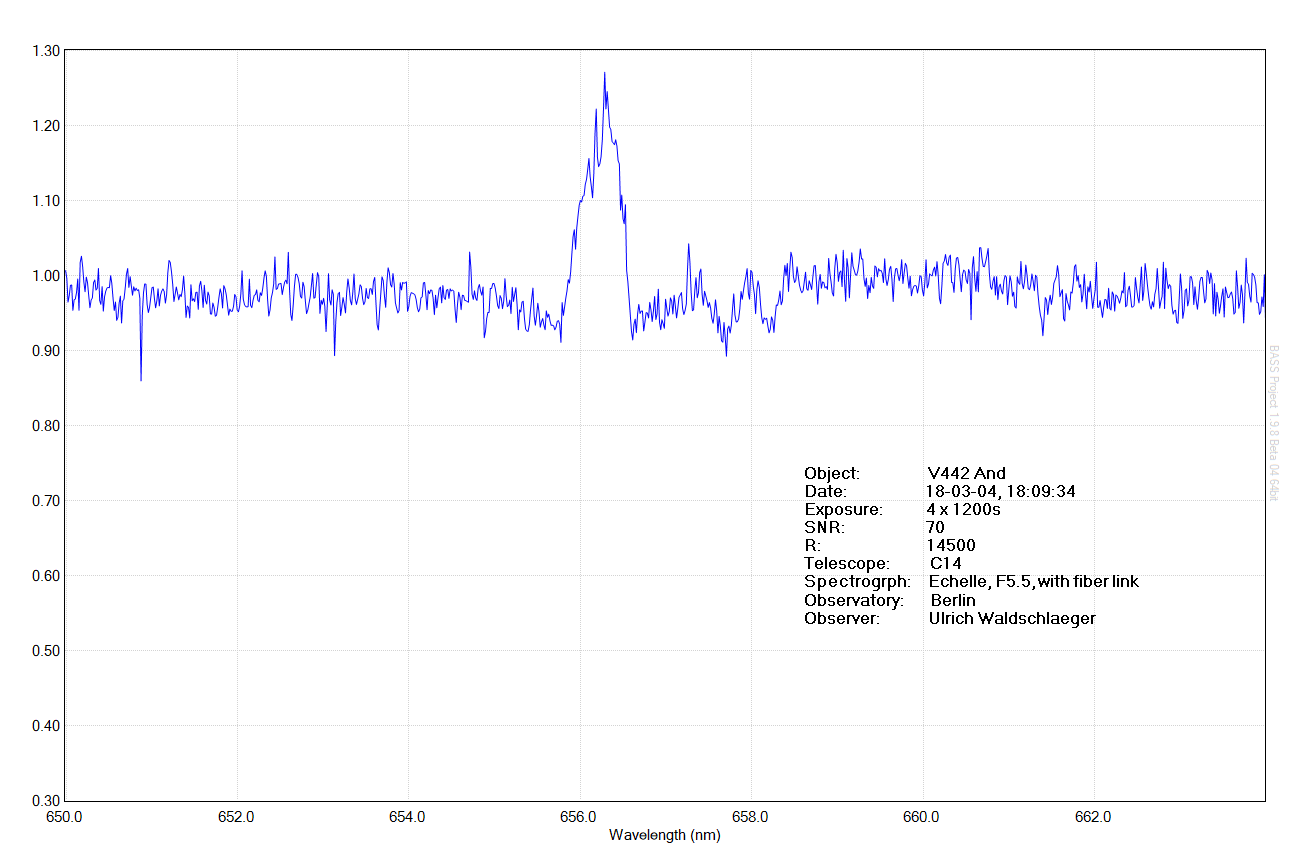This screenshot has width=1300, height=850.
Task: Click the deep absorption dip near 651 nm
Action: (141, 379)
